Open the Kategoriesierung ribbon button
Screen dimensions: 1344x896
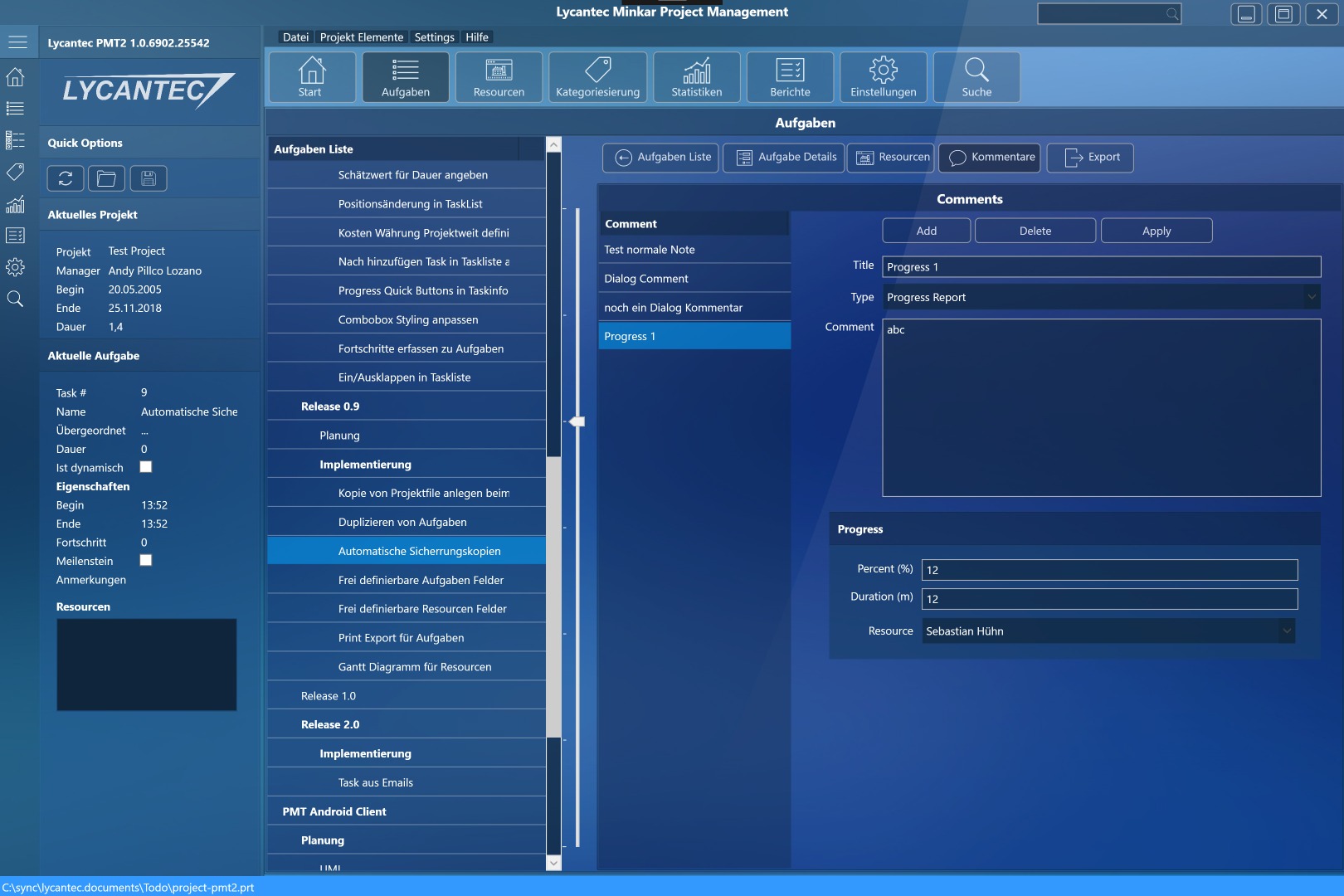pyautogui.click(x=597, y=77)
